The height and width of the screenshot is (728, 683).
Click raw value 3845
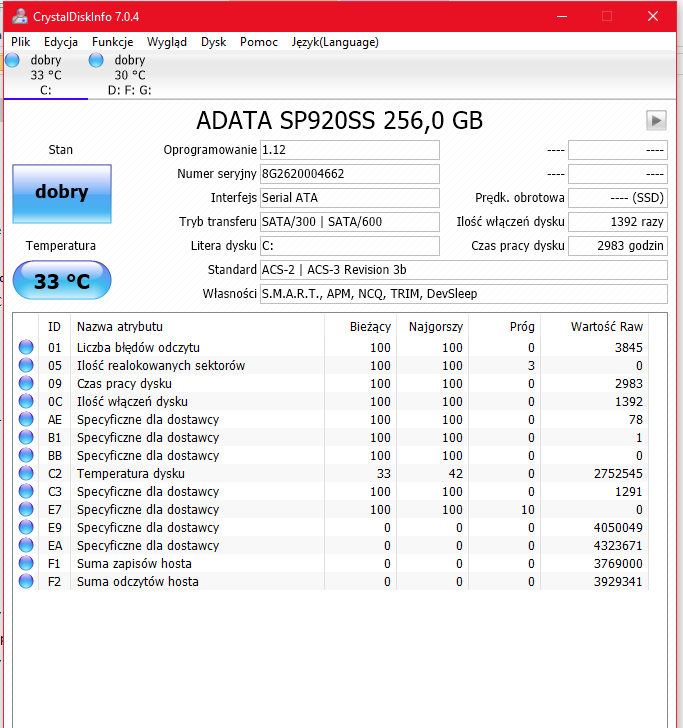pyautogui.click(x=629, y=347)
